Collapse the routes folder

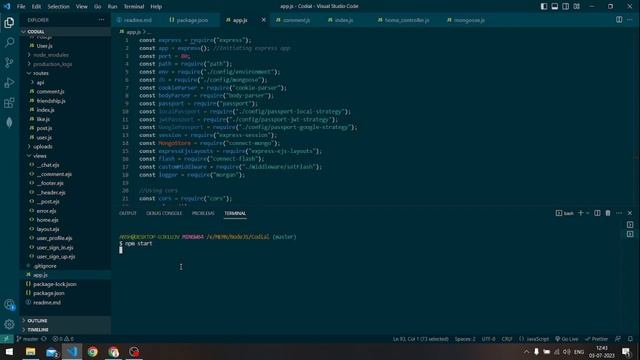click(x=65, y=73)
